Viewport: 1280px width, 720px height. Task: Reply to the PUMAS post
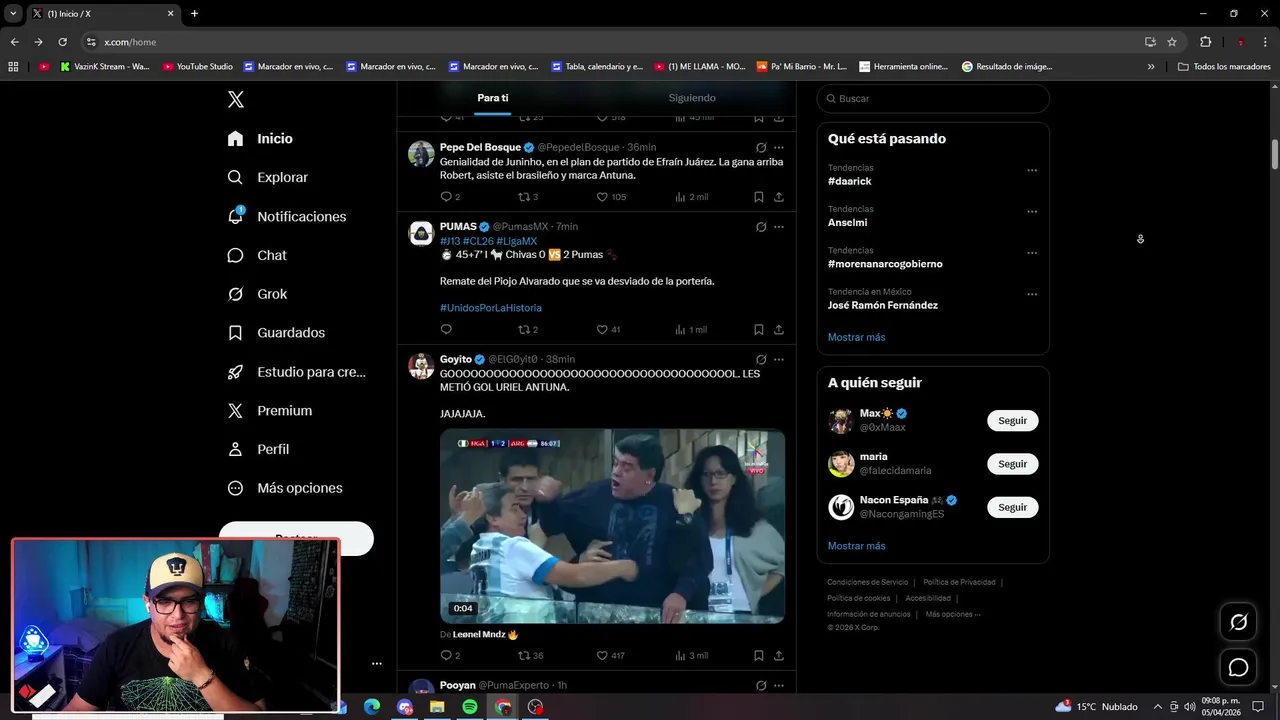click(x=446, y=329)
